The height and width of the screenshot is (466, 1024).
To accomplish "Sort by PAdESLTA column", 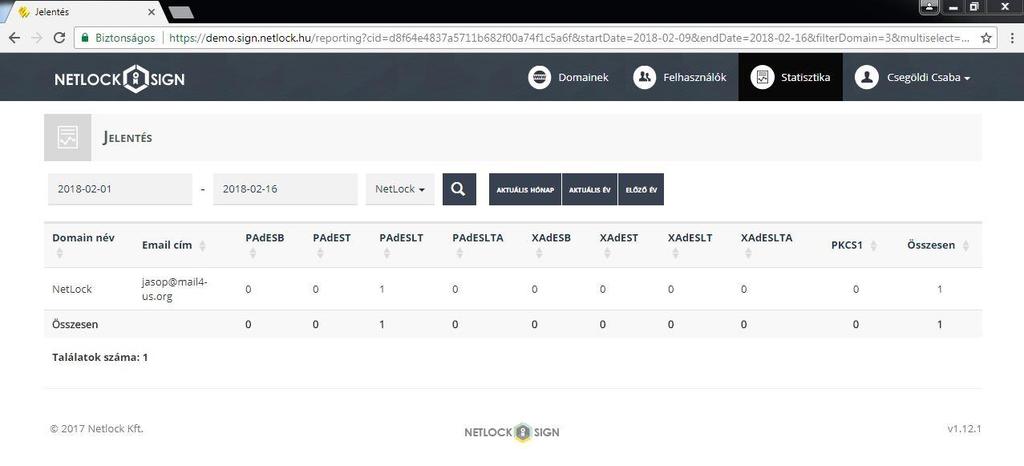I will [478, 245].
